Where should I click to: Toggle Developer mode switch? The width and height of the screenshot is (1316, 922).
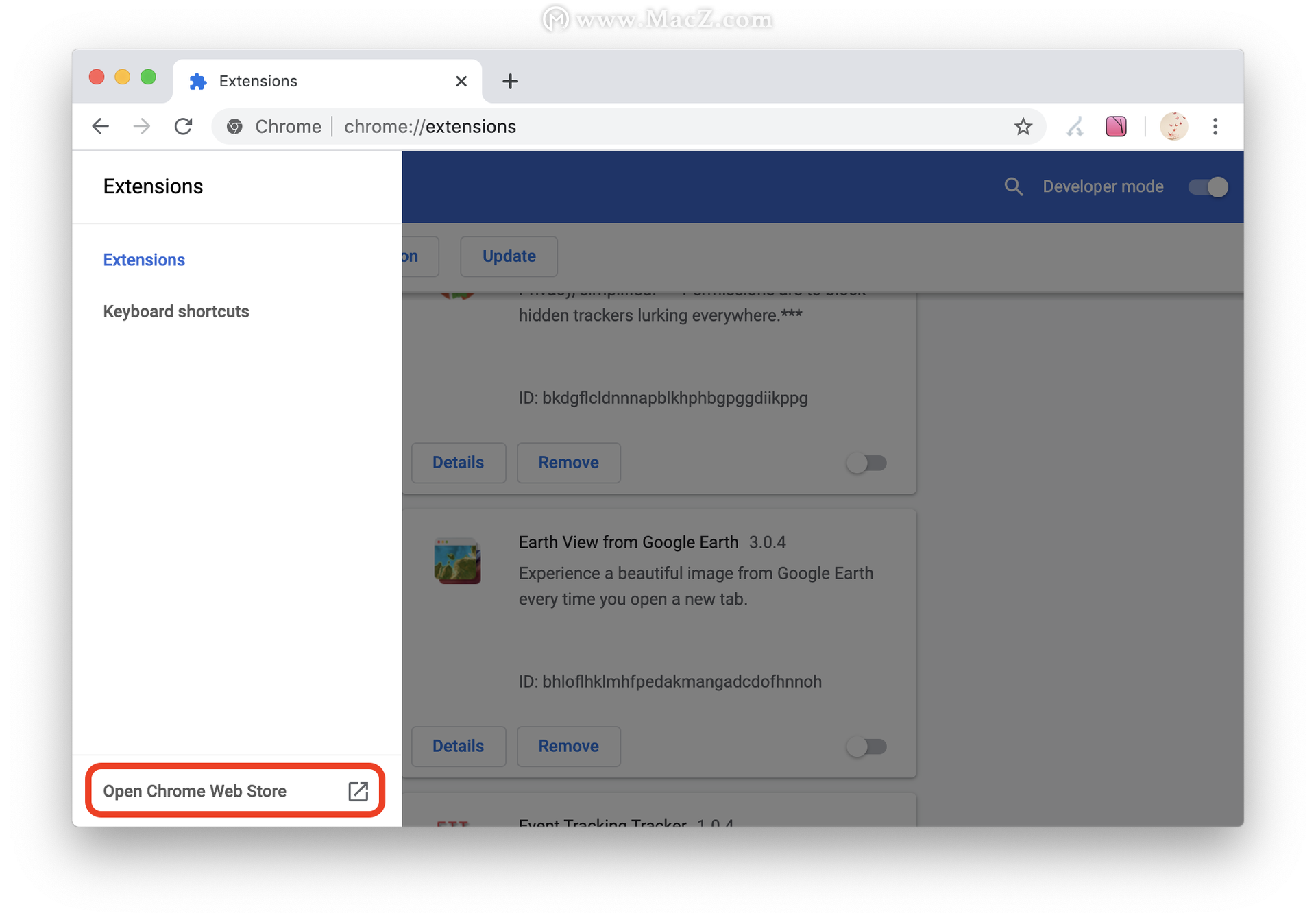pyautogui.click(x=1206, y=186)
